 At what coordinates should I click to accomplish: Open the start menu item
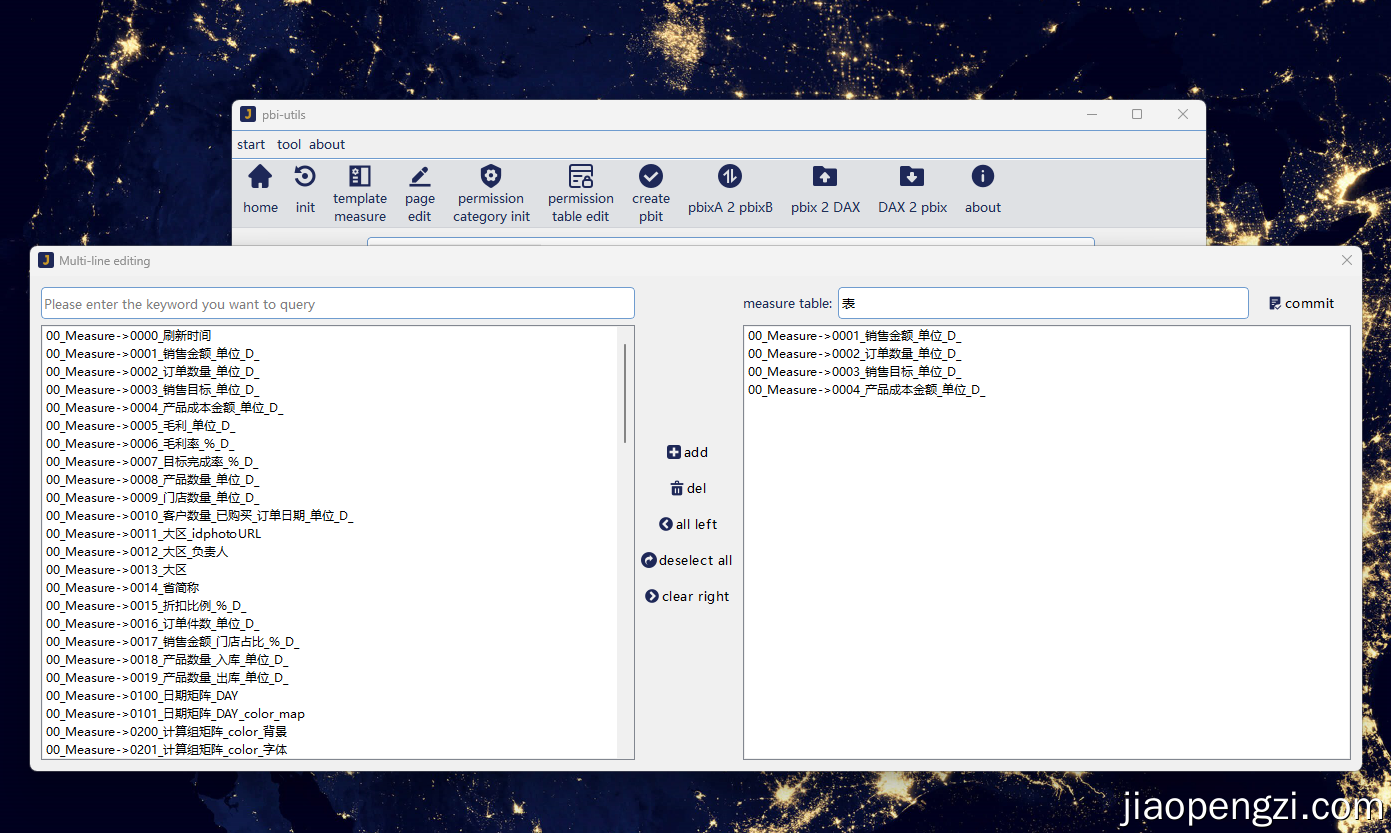tap(251, 145)
